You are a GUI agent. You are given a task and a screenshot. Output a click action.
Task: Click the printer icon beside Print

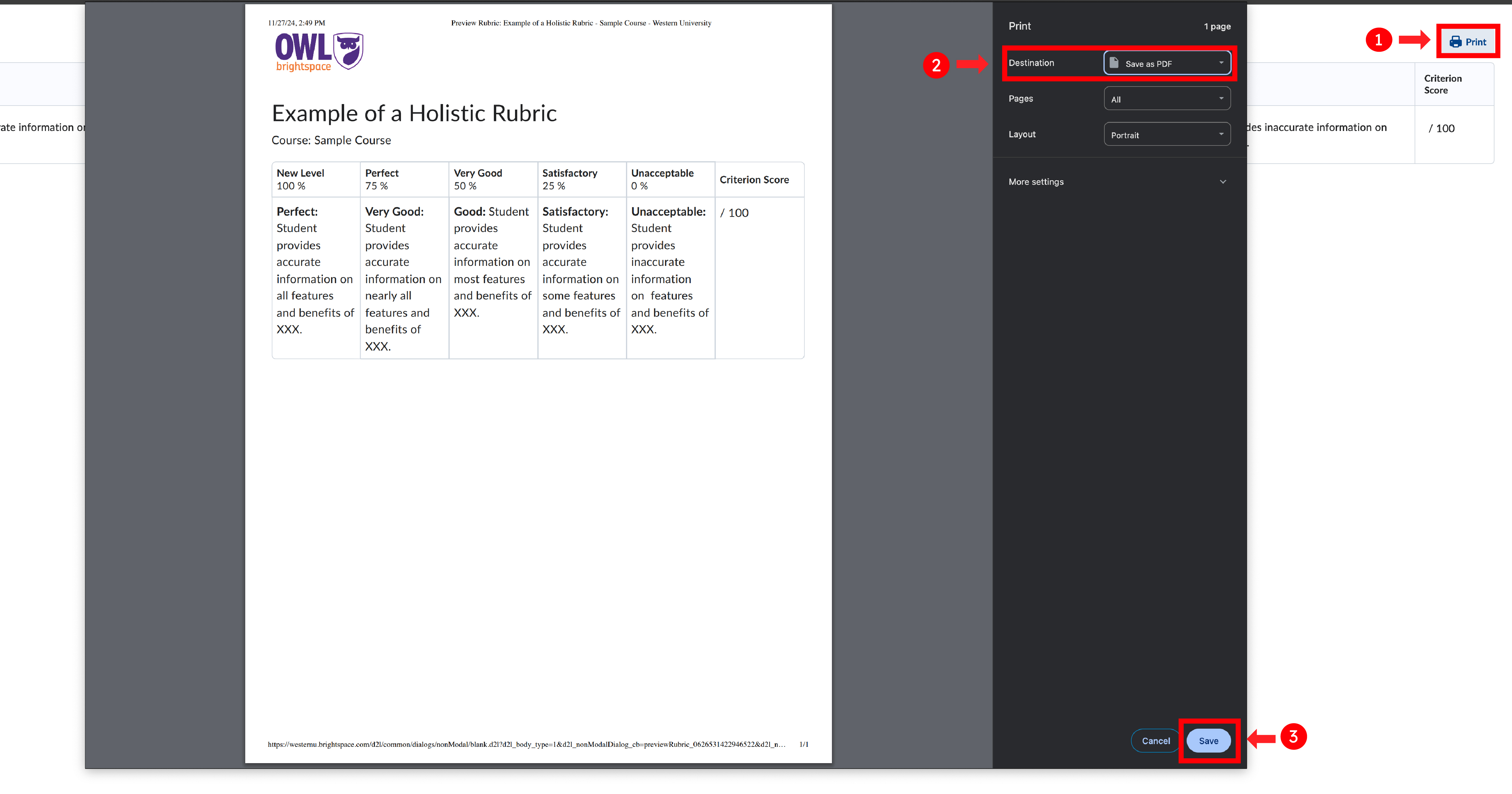(x=1455, y=42)
